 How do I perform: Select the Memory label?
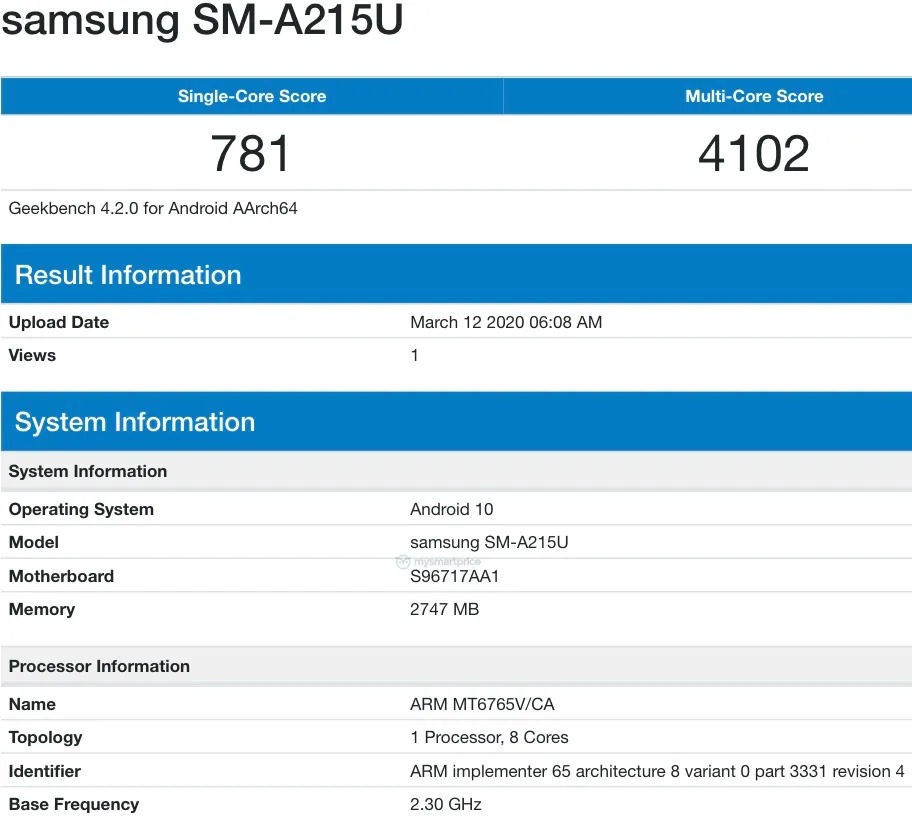[x=42, y=609]
